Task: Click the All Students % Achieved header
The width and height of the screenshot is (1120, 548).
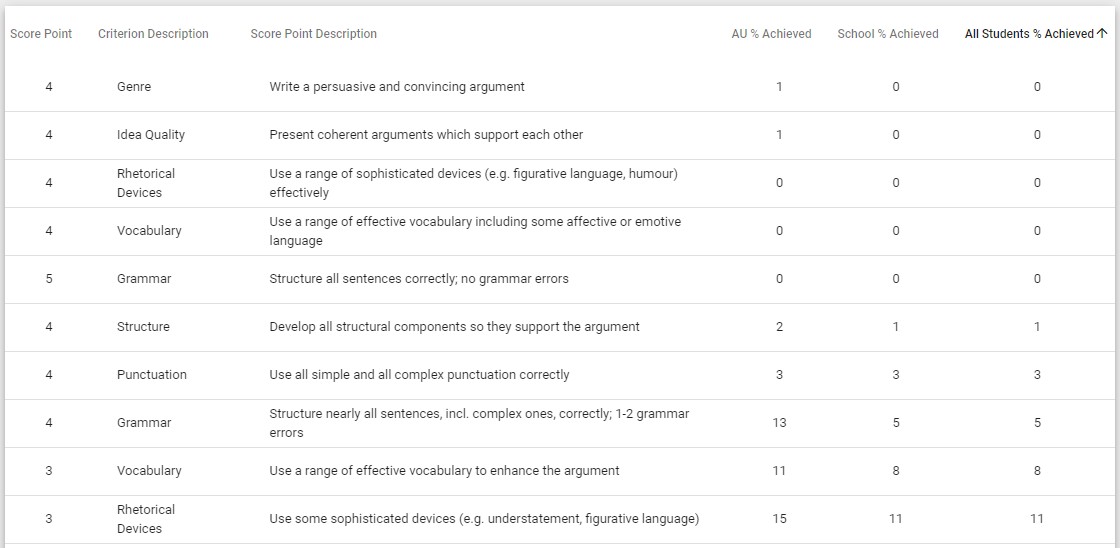Action: click(1029, 34)
